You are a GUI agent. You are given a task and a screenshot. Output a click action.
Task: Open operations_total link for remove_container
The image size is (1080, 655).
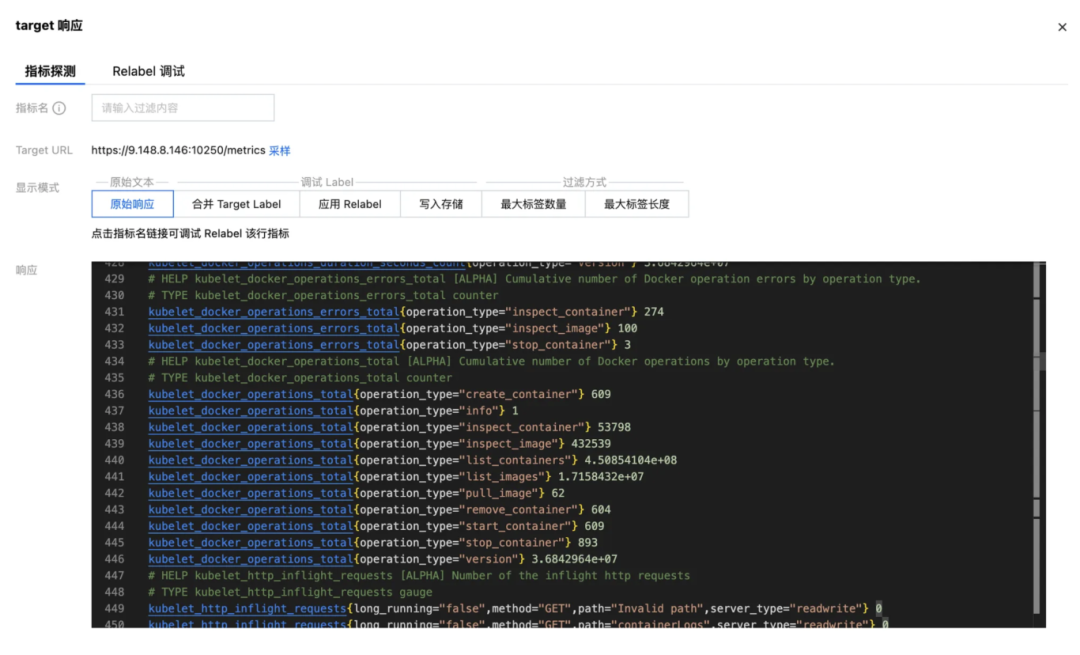(x=251, y=510)
